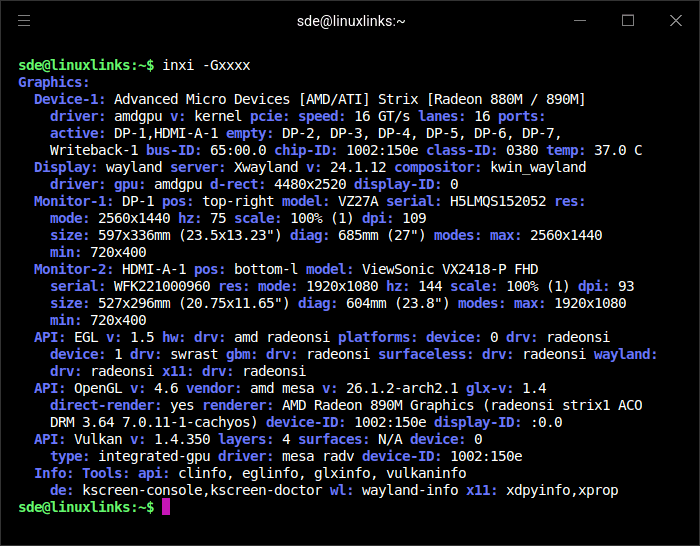Click the API: EGL entry
This screenshot has height=546, width=700.
[x=66, y=337]
